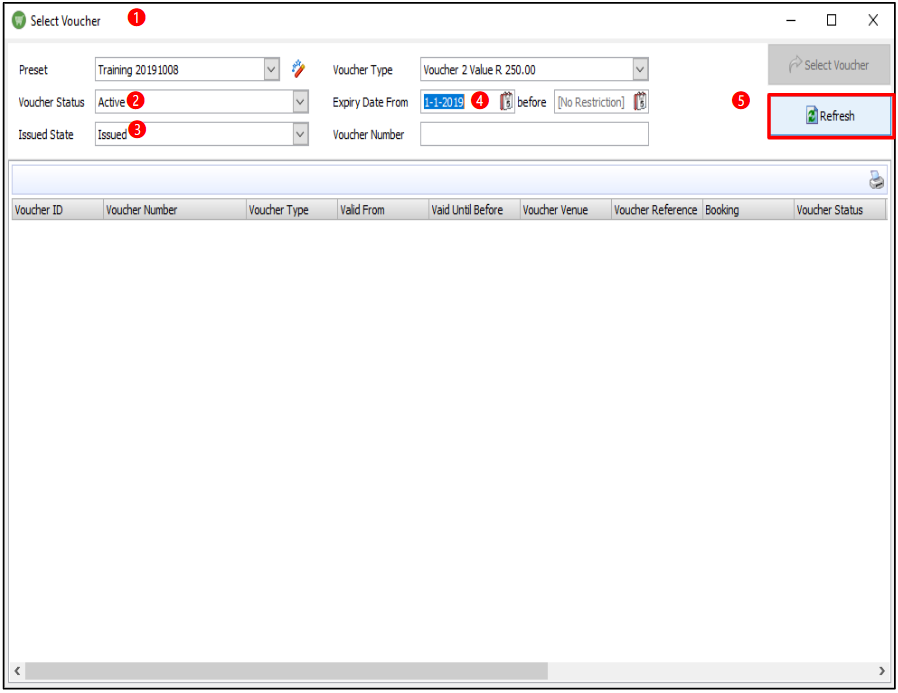This screenshot has width=898, height=693.
Task: Click the Voucher 2 Value R 250.00 text
Action: (479, 69)
